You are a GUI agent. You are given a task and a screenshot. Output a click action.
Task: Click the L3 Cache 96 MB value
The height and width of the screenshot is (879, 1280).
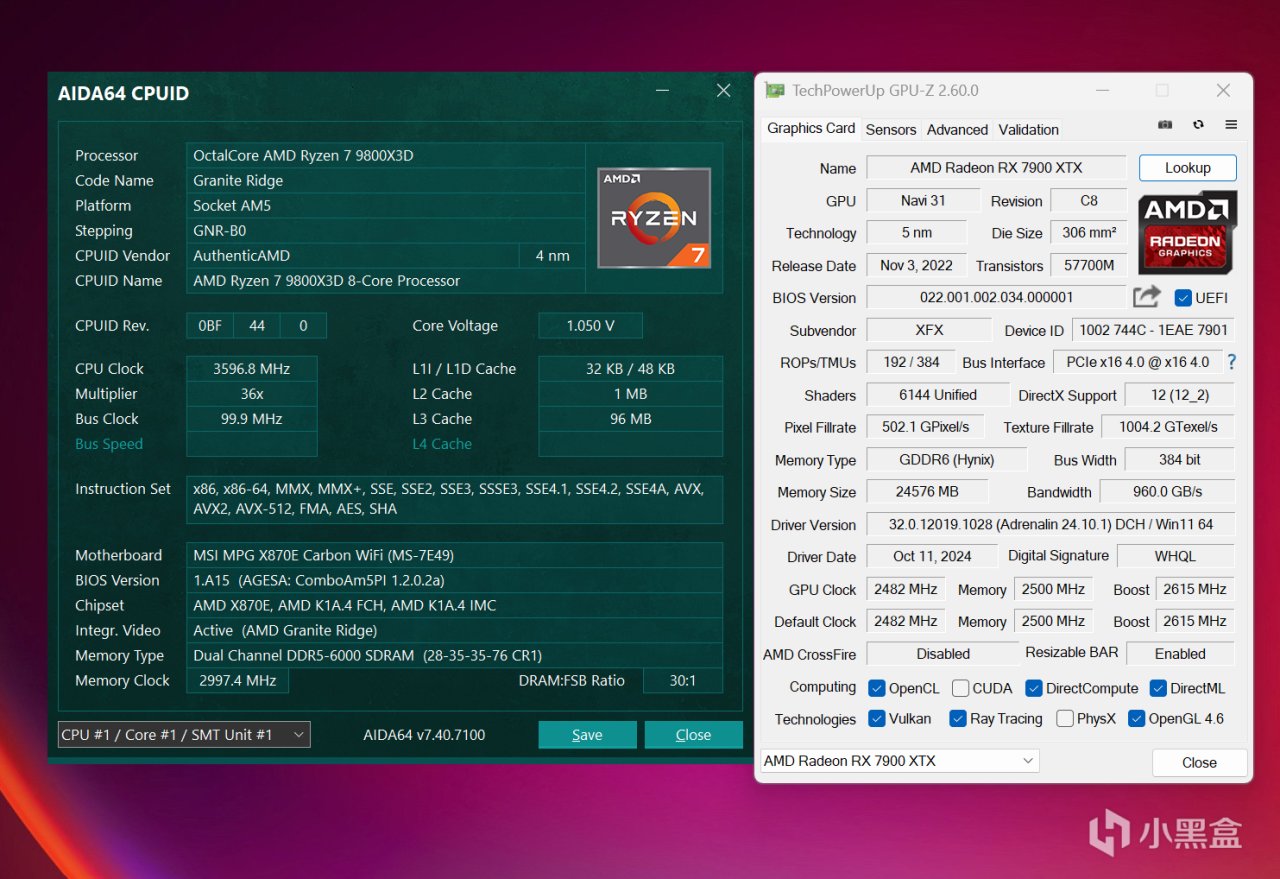point(630,419)
